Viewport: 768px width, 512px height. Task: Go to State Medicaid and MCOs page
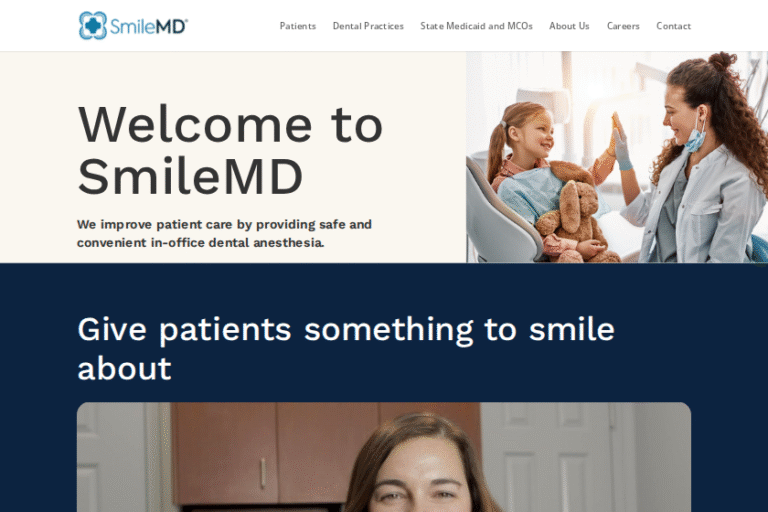(476, 26)
